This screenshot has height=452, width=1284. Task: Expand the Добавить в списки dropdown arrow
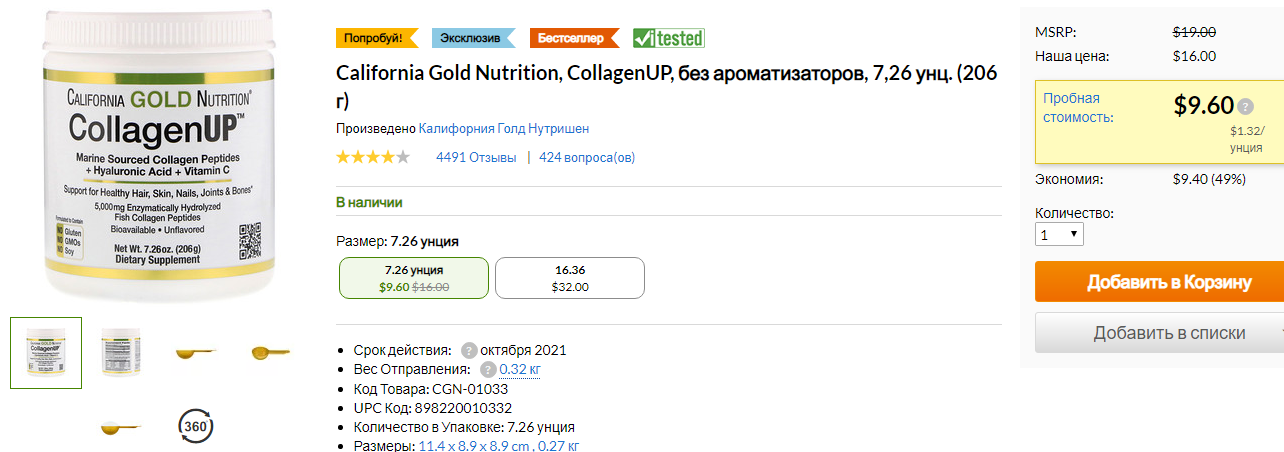click(x=1278, y=333)
